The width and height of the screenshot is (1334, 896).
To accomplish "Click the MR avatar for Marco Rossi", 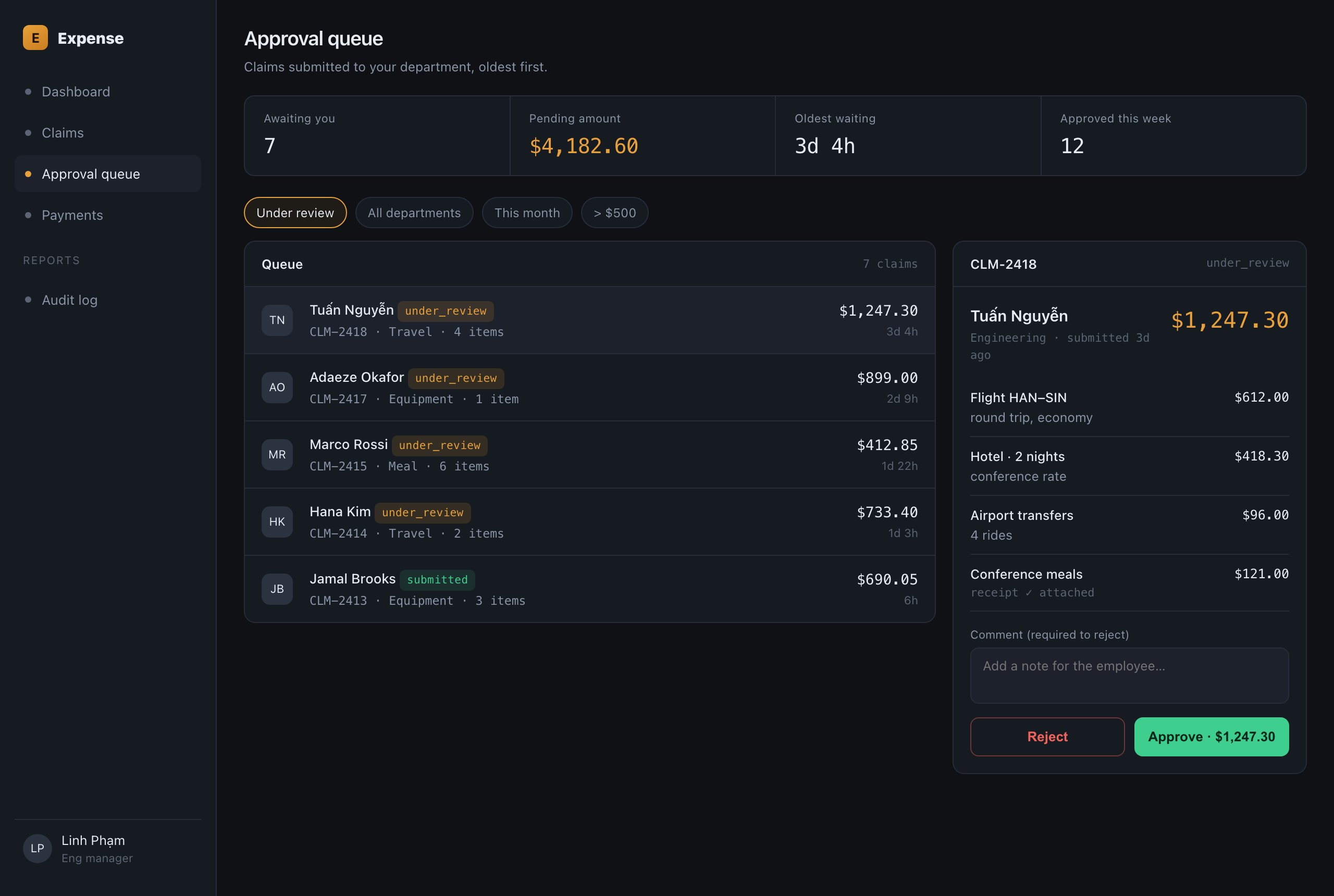I will pyautogui.click(x=277, y=454).
